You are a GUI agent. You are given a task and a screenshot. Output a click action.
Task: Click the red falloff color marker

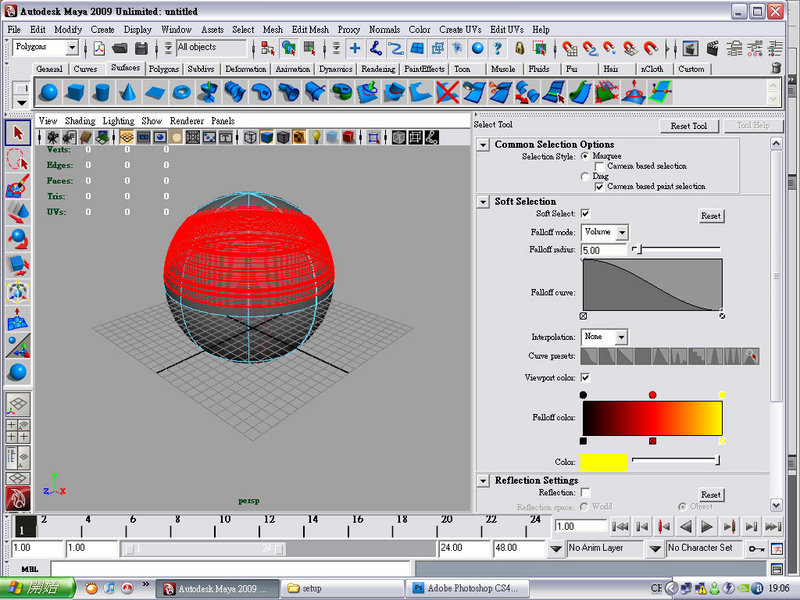click(x=652, y=395)
